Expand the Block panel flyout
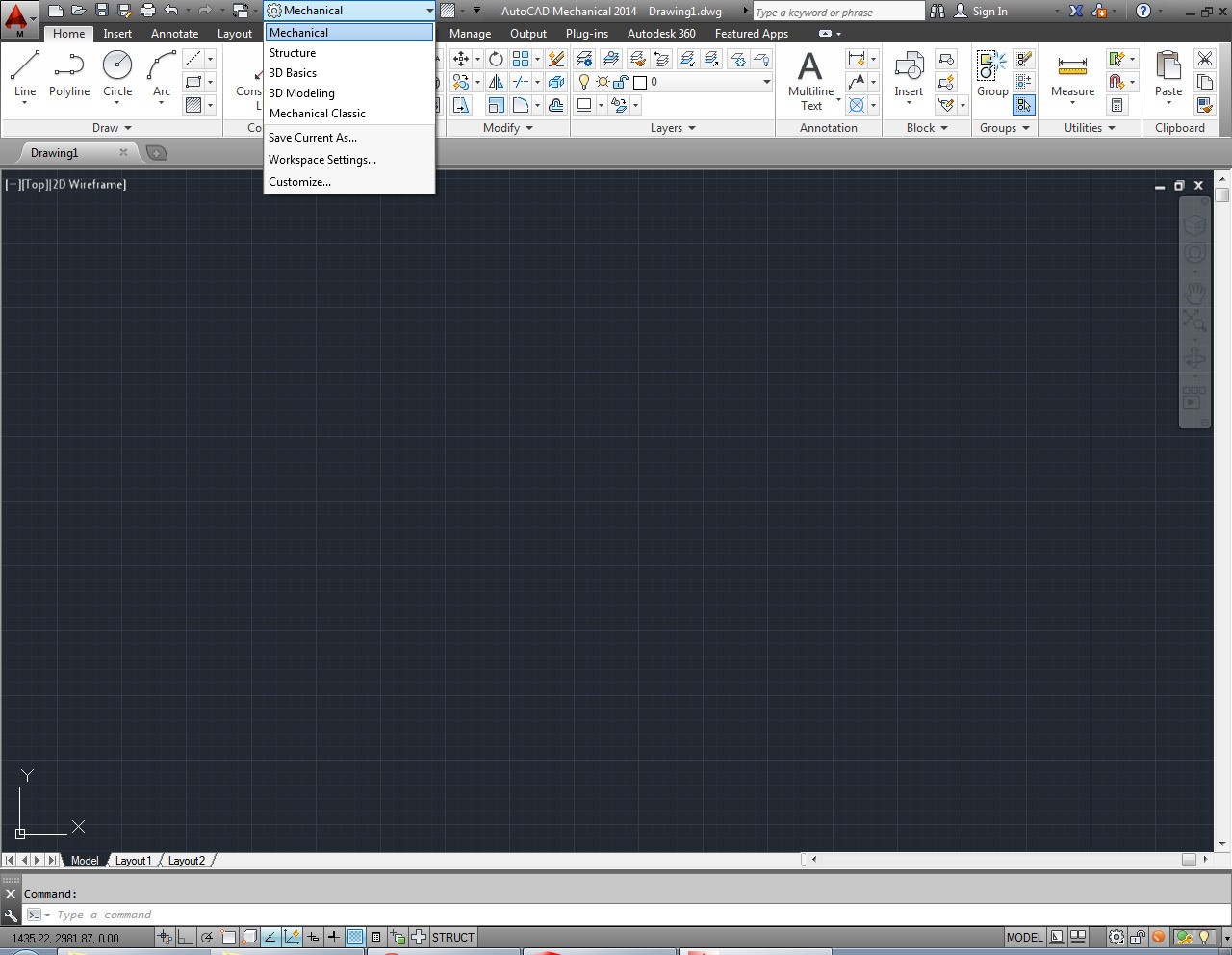 click(x=927, y=128)
